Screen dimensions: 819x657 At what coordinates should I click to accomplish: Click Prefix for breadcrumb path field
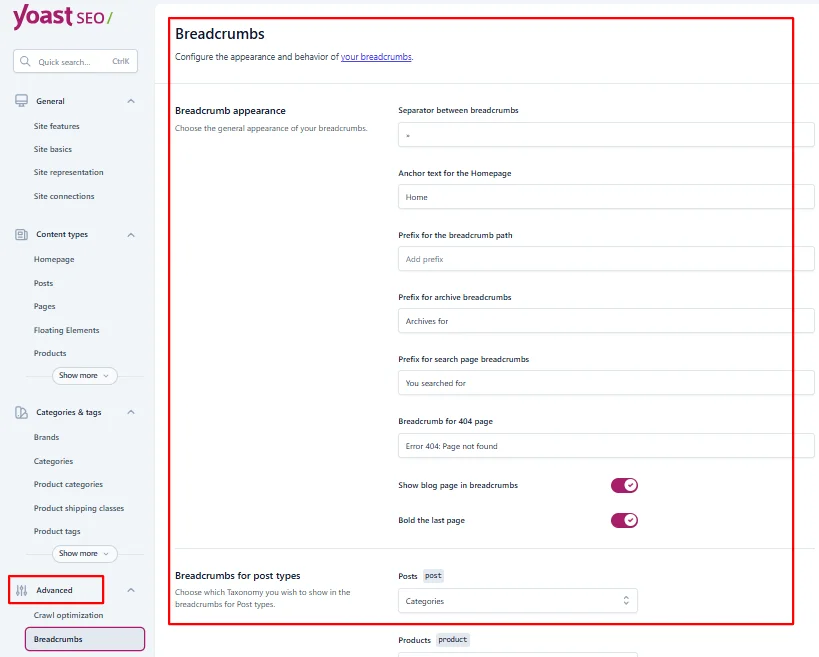tap(606, 259)
